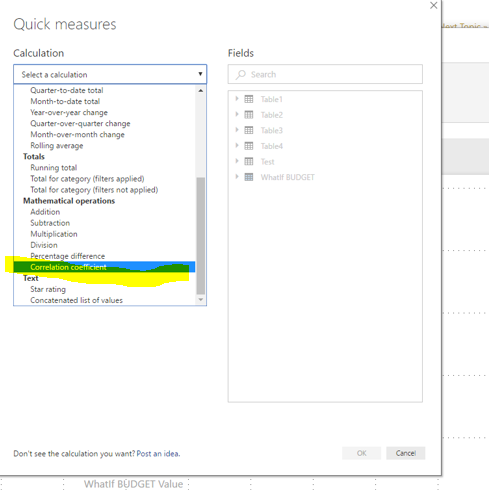The height and width of the screenshot is (490, 489).
Task: Select Table2 label in Fields
Action: click(x=272, y=115)
